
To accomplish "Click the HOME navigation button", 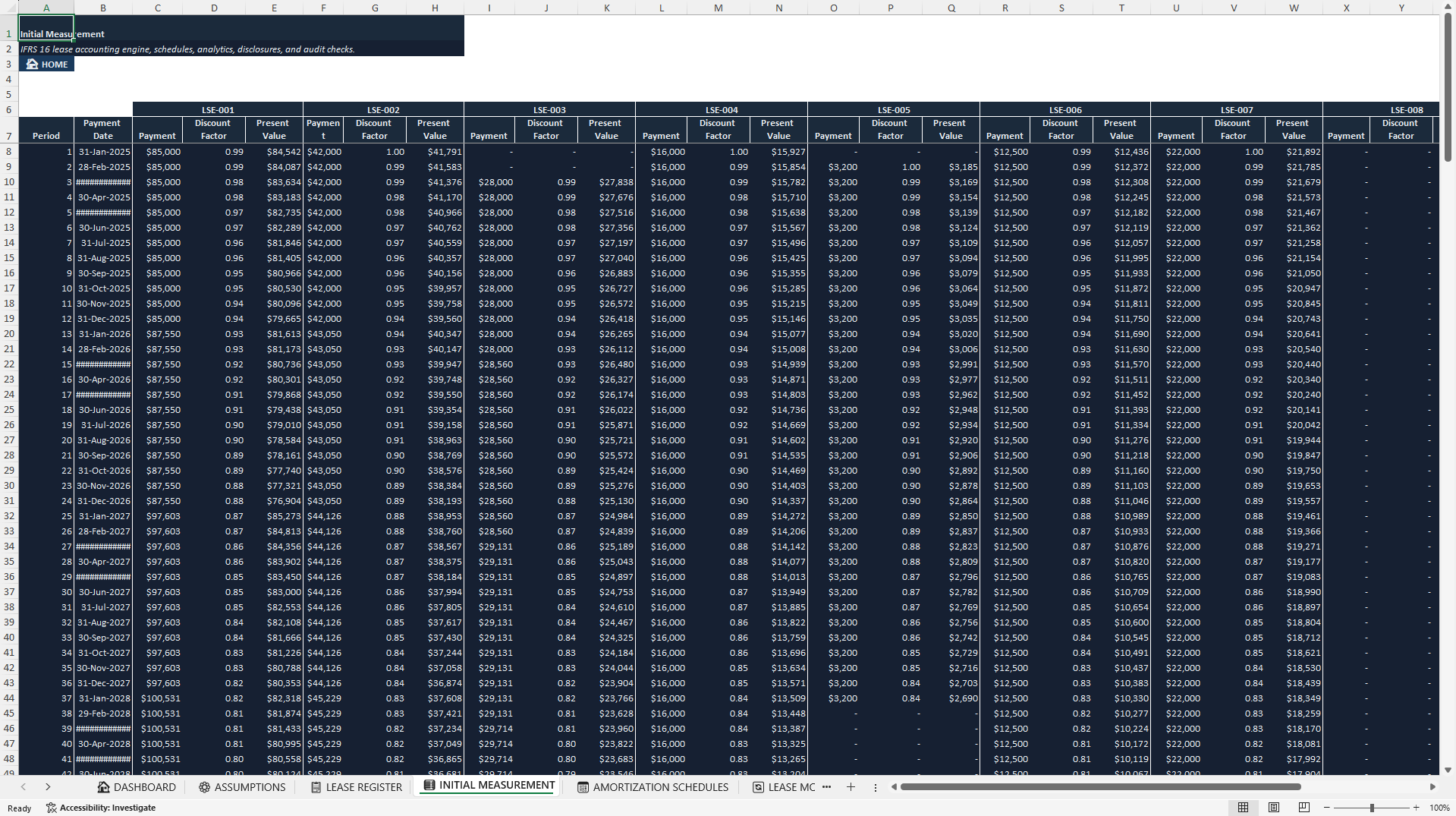I will [x=47, y=65].
